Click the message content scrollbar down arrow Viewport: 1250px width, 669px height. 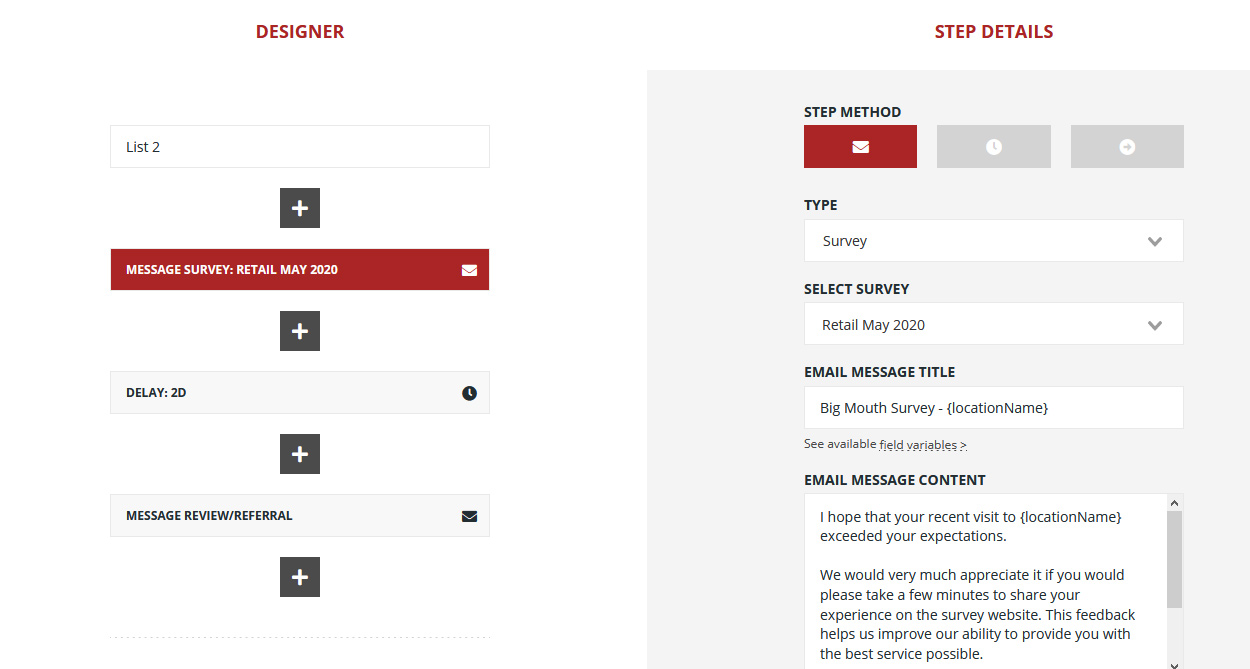[x=1174, y=662]
